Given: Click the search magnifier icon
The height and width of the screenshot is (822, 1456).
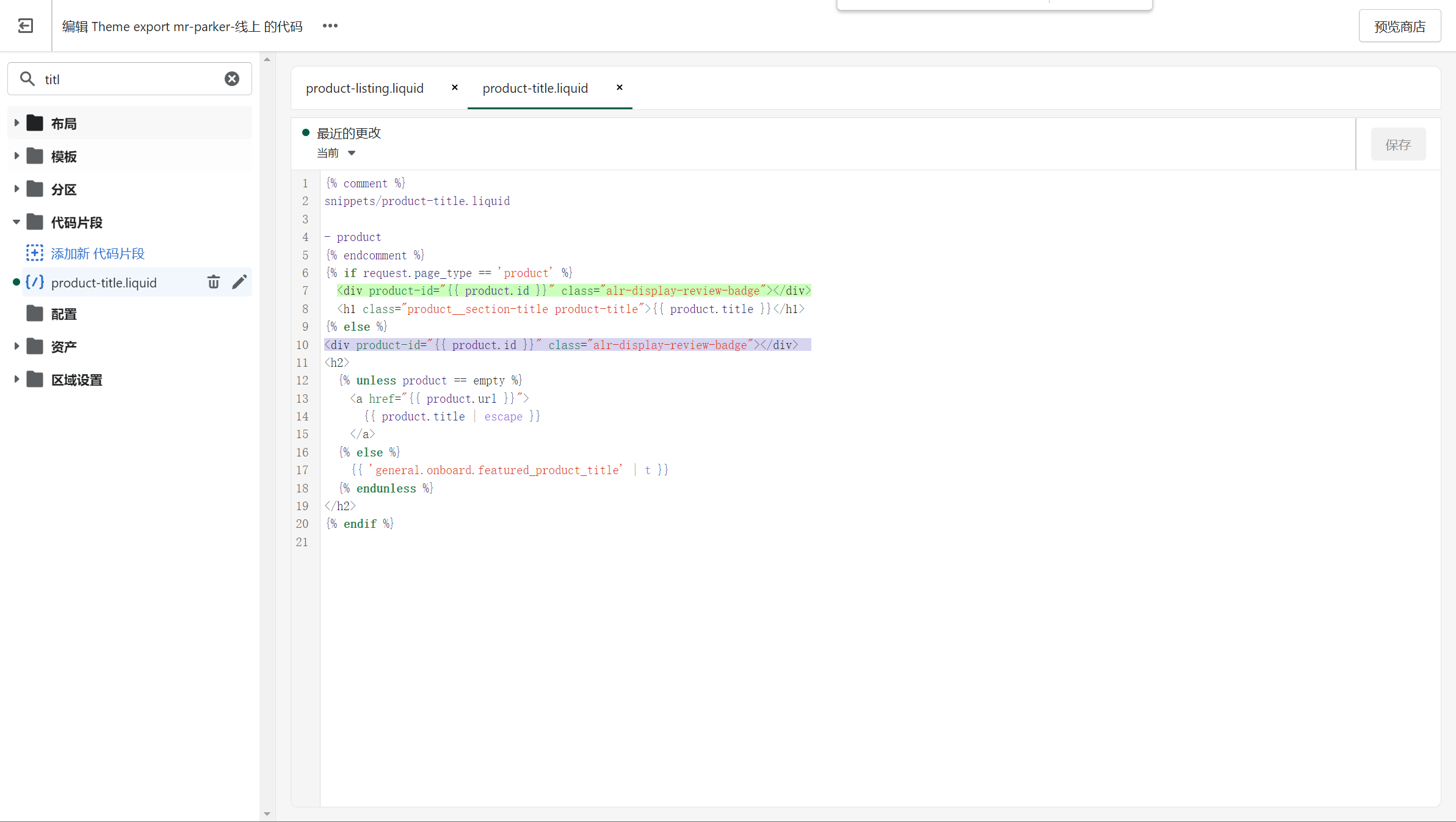Looking at the screenshot, I should (27, 79).
